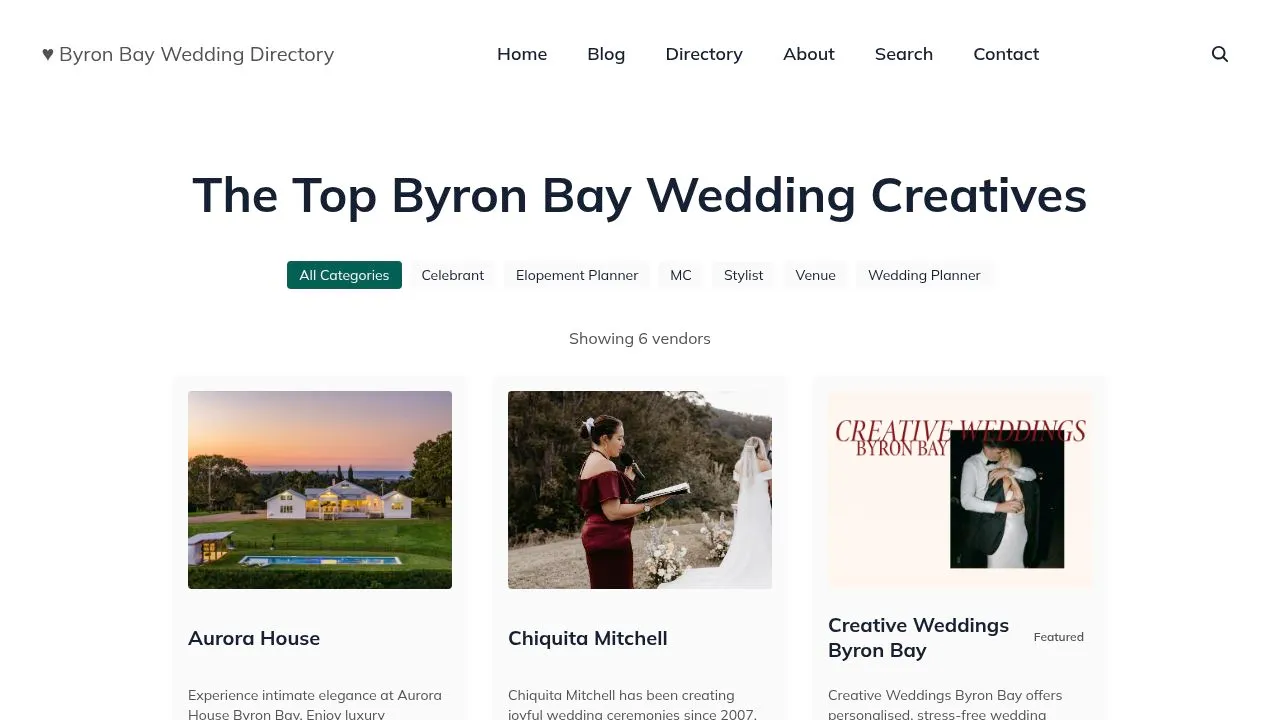This screenshot has height=720, width=1280.
Task: Open Creative Weddings Byron Bay listing
Action: pyautogui.click(x=918, y=637)
